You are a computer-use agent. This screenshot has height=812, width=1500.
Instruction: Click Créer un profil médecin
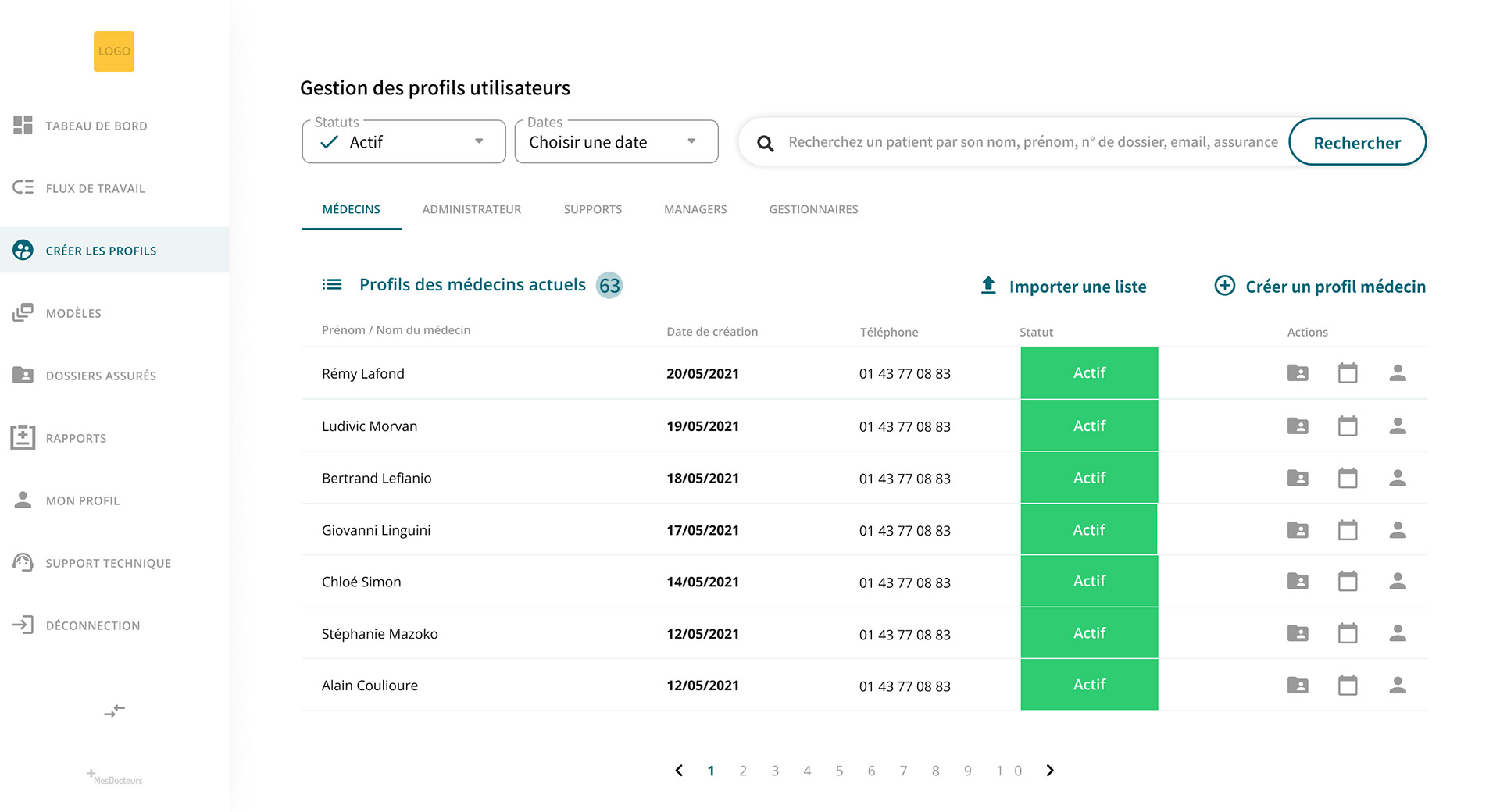tap(1320, 287)
